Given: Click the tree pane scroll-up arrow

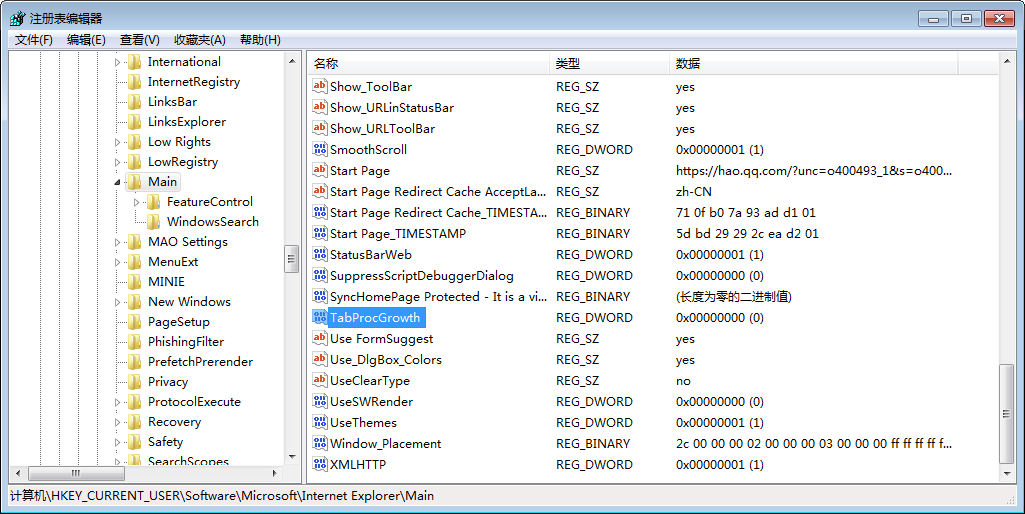Looking at the screenshot, I should (x=292, y=61).
